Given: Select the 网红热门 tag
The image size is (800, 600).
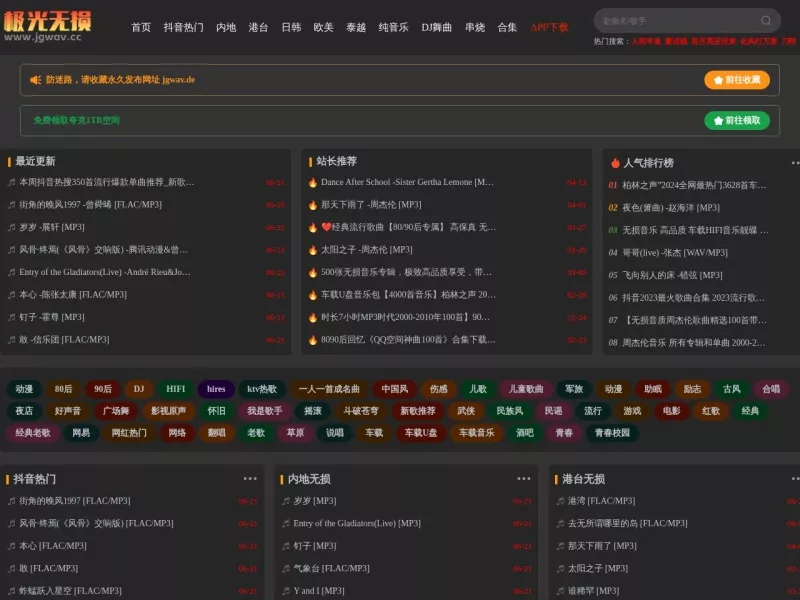Looking at the screenshot, I should (x=129, y=433).
